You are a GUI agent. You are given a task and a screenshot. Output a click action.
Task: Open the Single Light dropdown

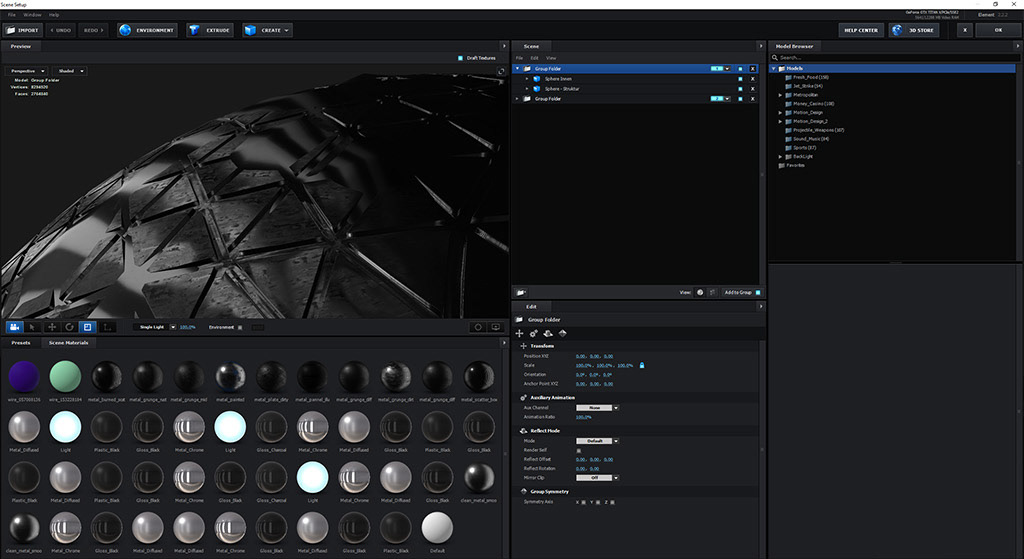pos(155,327)
